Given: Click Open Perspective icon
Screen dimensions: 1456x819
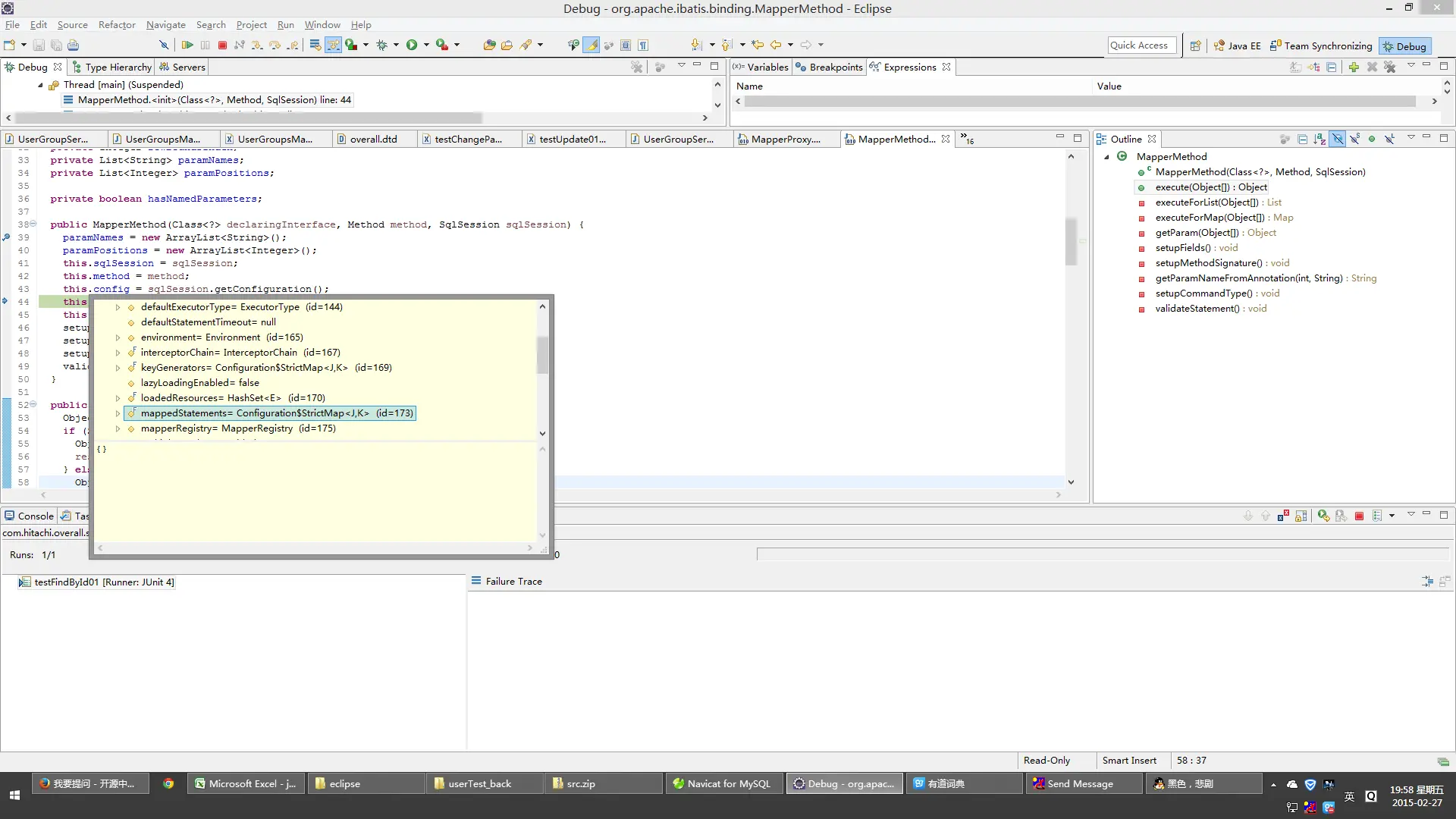Looking at the screenshot, I should click(1195, 46).
